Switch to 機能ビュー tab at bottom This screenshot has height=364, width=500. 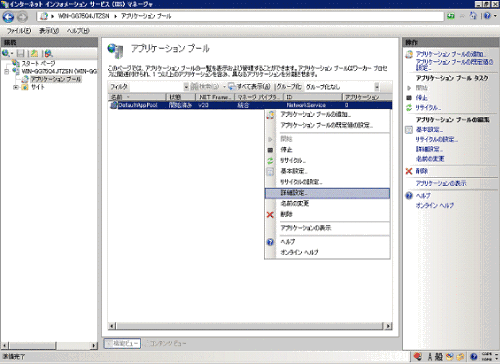point(122,343)
